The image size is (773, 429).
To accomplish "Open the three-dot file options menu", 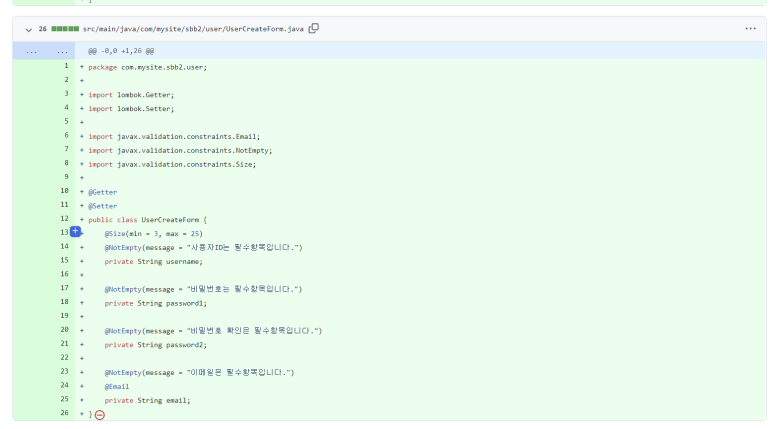I will click(x=750, y=29).
